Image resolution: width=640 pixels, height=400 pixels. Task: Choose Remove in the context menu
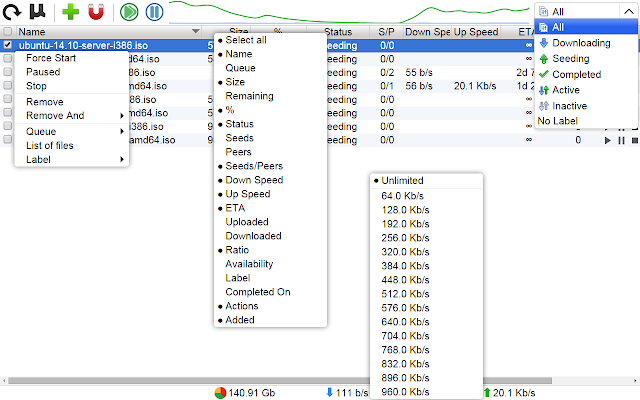click(x=71, y=102)
